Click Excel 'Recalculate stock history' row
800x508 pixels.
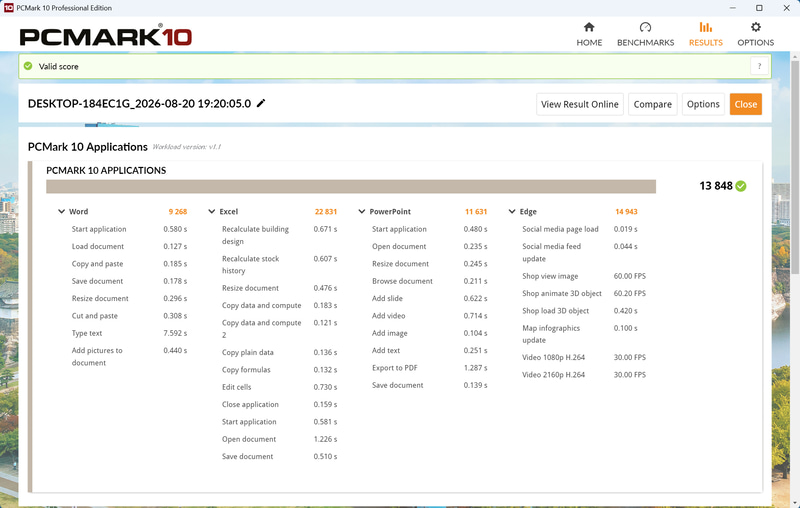pyautogui.click(x=279, y=265)
